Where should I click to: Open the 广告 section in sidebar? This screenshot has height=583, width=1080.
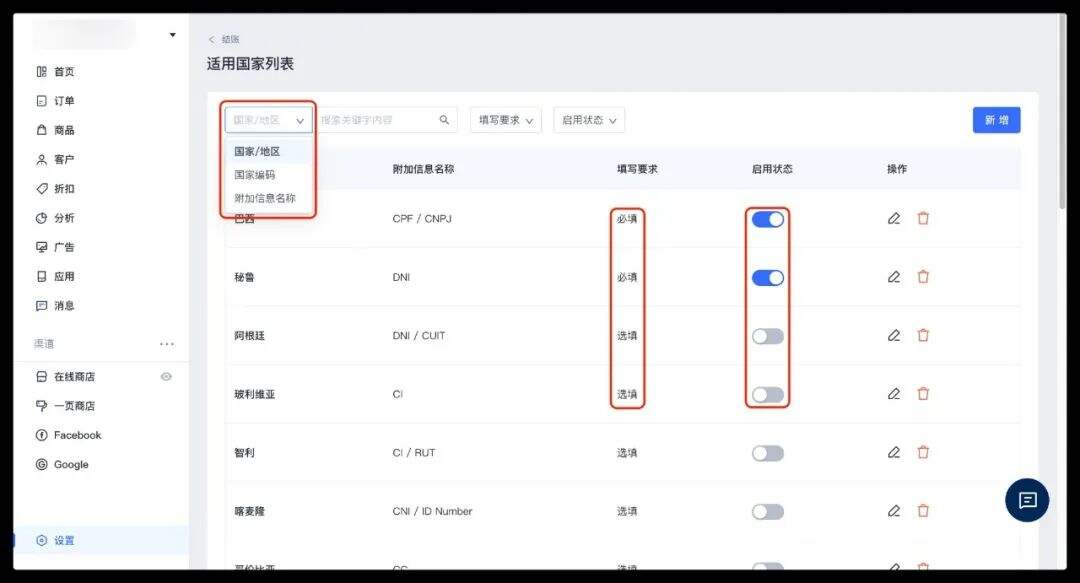[x=60, y=246]
